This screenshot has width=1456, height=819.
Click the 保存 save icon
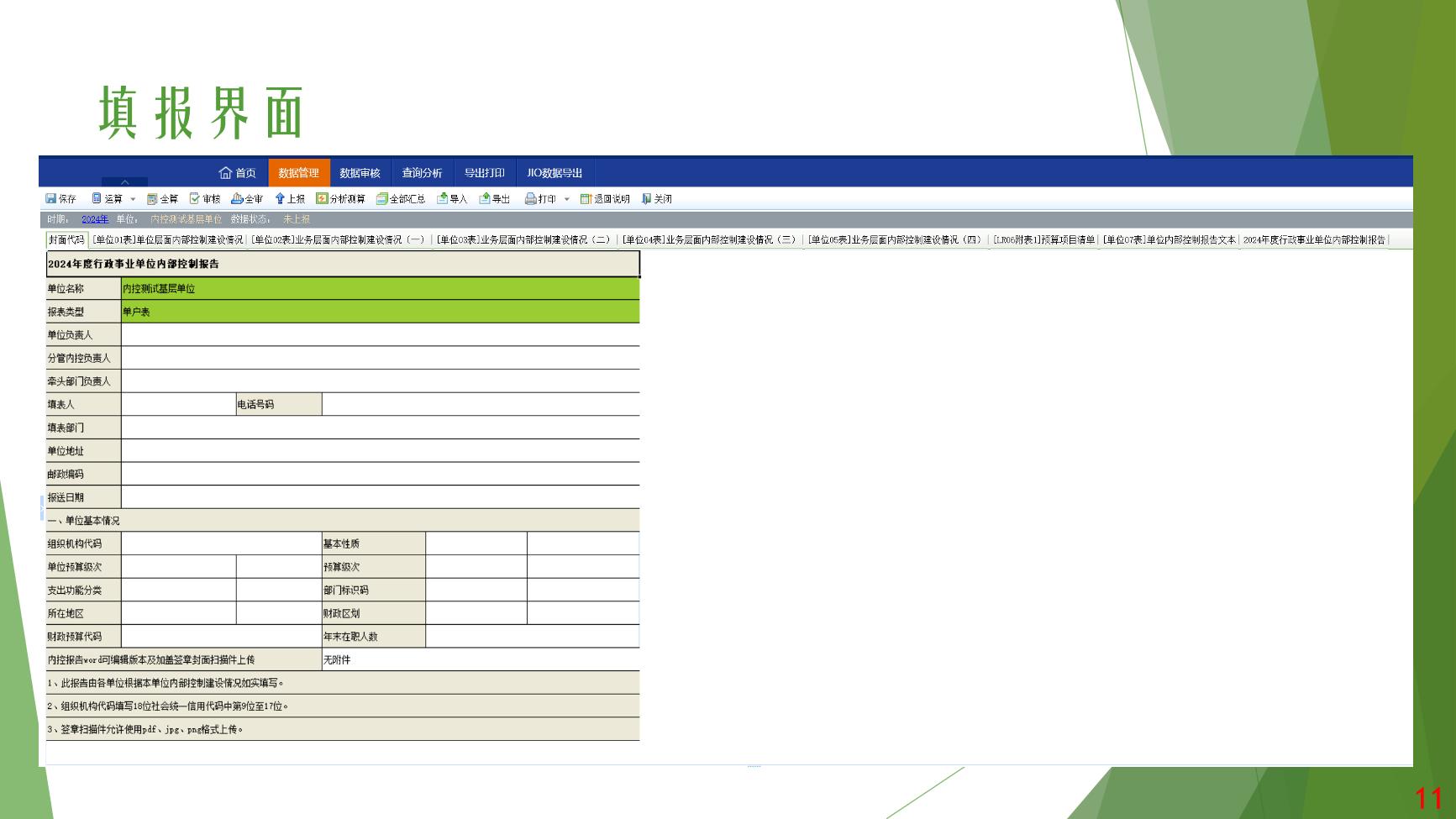point(51,199)
